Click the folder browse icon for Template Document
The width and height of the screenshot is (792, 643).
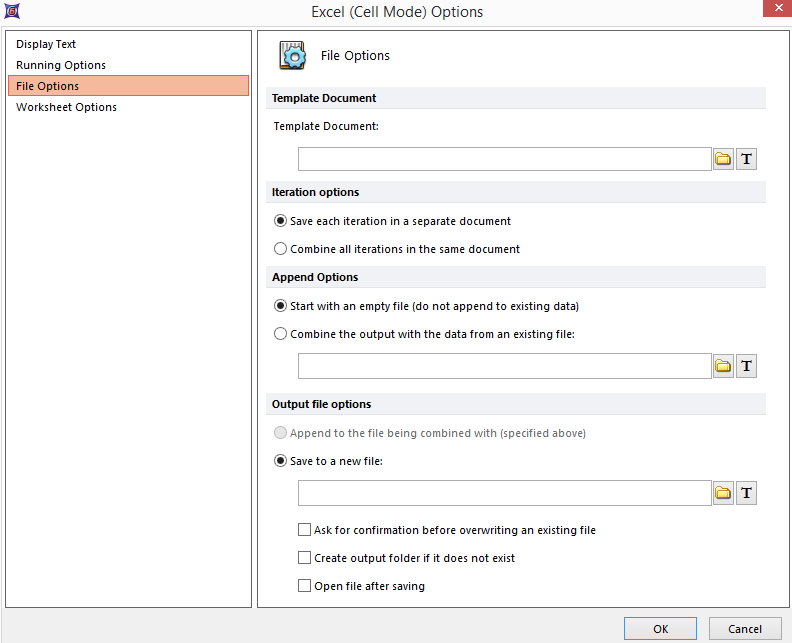click(723, 159)
